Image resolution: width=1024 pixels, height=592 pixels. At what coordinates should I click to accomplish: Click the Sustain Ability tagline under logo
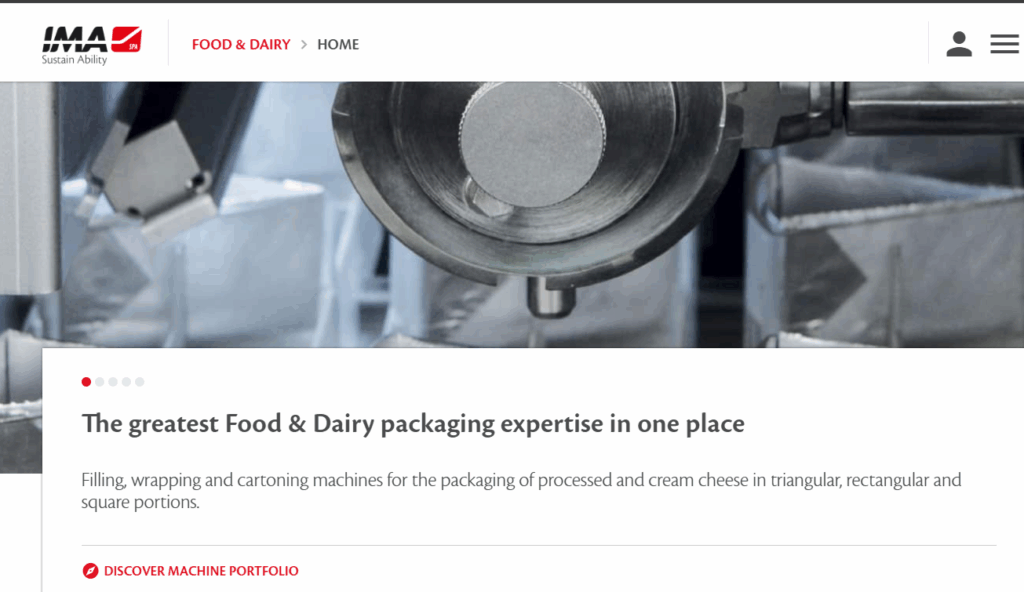coord(74,60)
